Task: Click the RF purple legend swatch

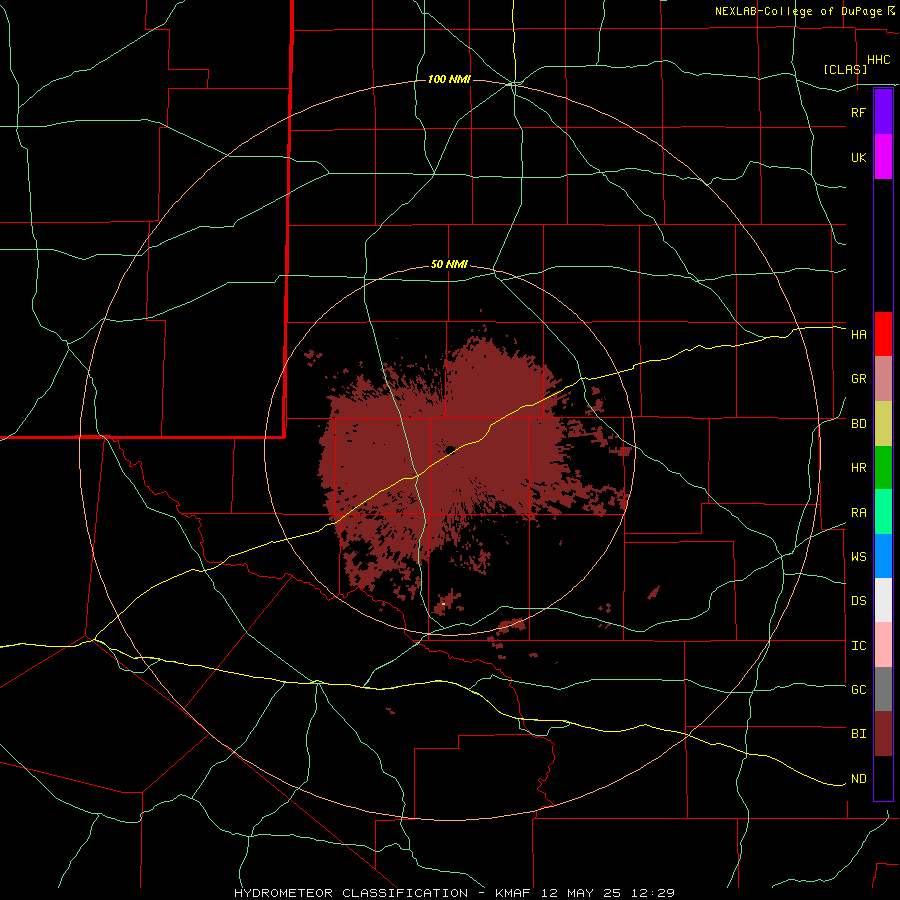Action: [x=883, y=112]
